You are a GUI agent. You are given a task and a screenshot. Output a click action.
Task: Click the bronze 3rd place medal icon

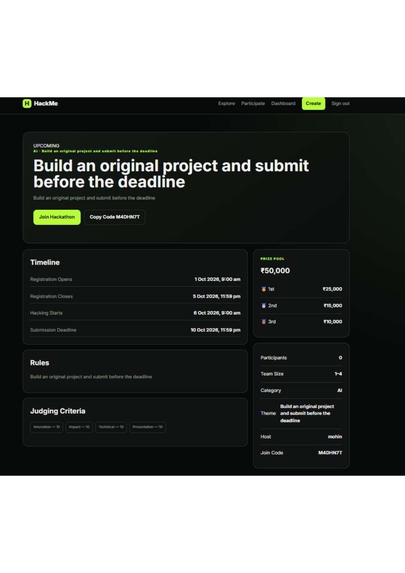click(264, 322)
